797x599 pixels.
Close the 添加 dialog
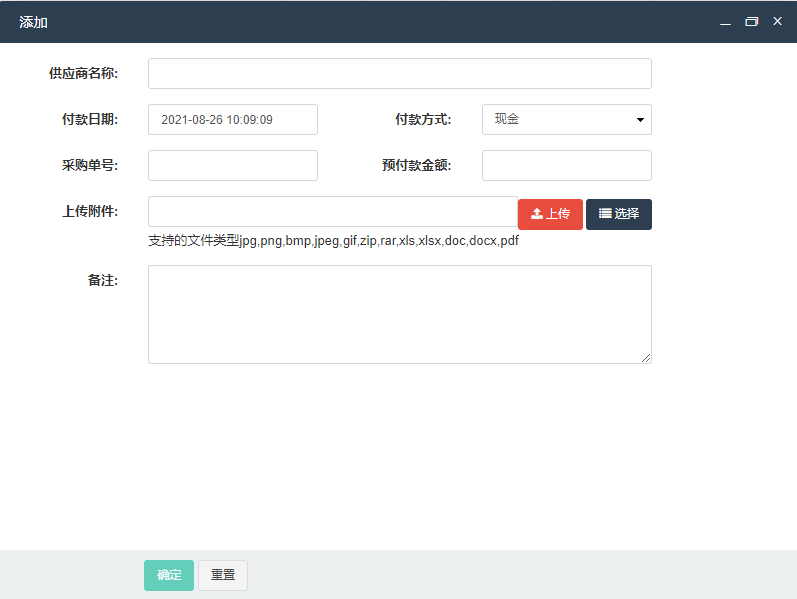click(777, 21)
